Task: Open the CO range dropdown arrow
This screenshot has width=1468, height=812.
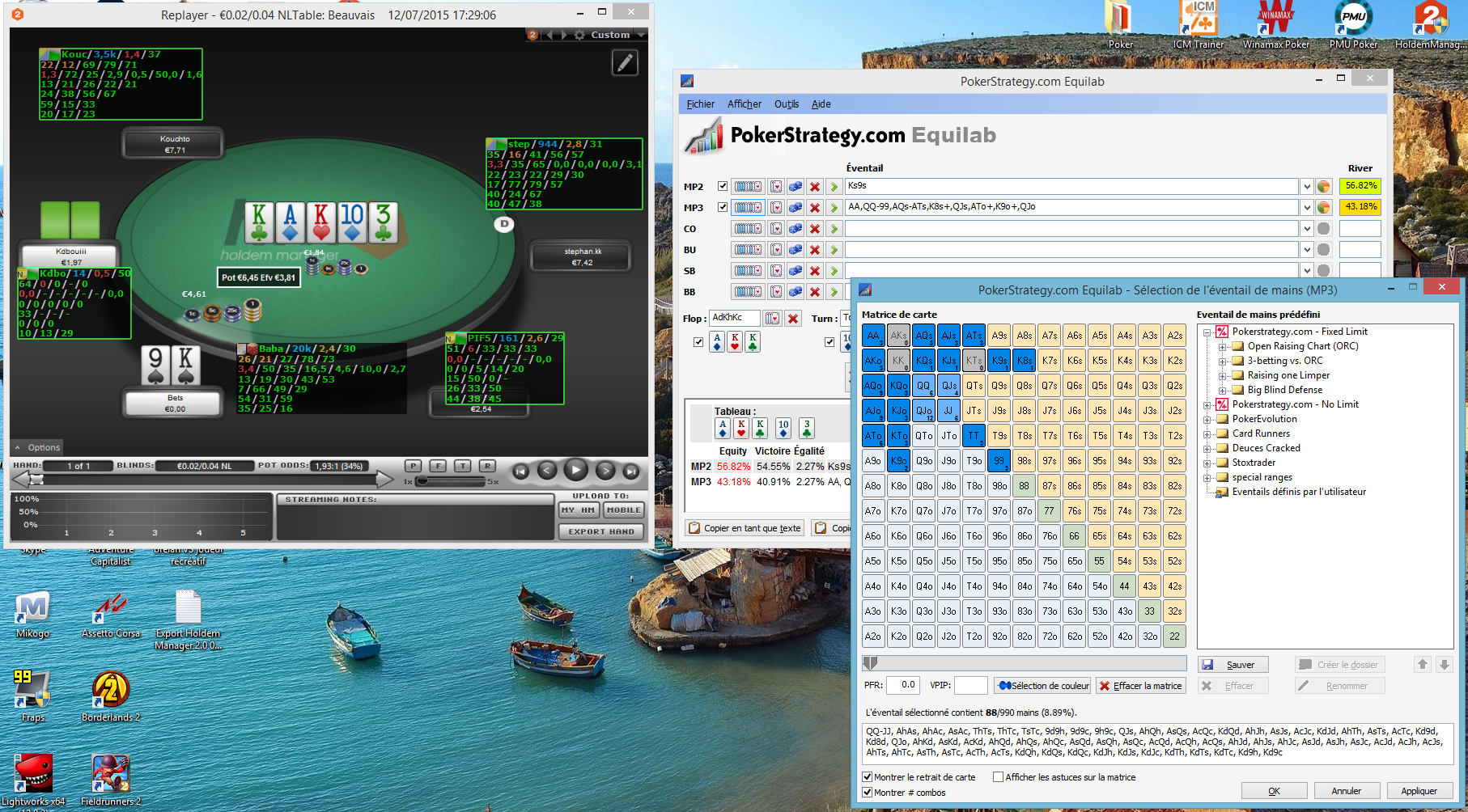Action: 1306,229
